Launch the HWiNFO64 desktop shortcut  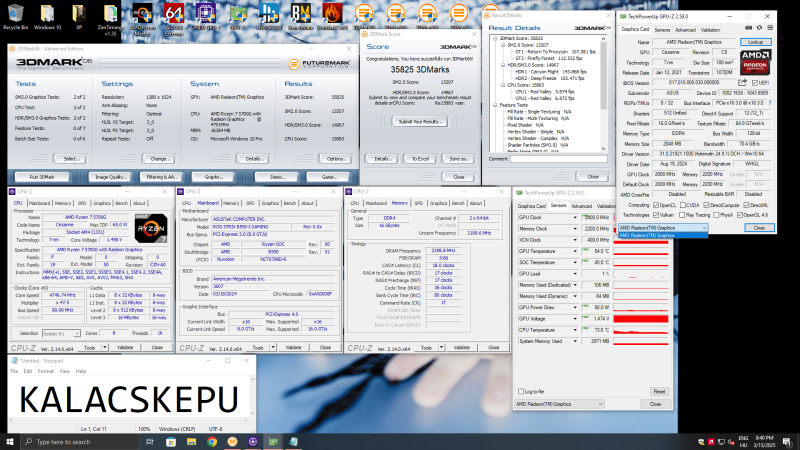click(269, 16)
